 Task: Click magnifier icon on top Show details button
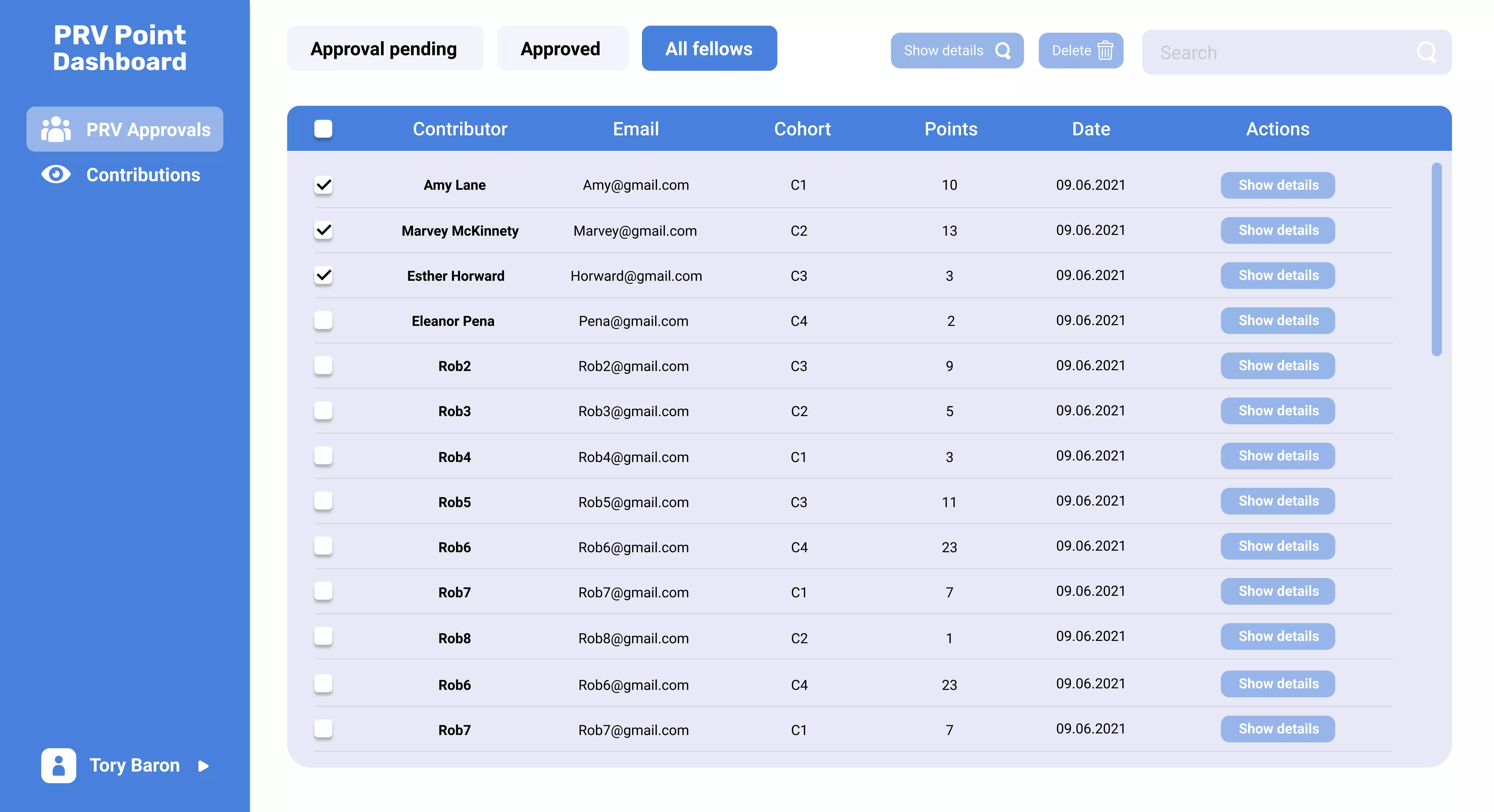coord(1003,50)
